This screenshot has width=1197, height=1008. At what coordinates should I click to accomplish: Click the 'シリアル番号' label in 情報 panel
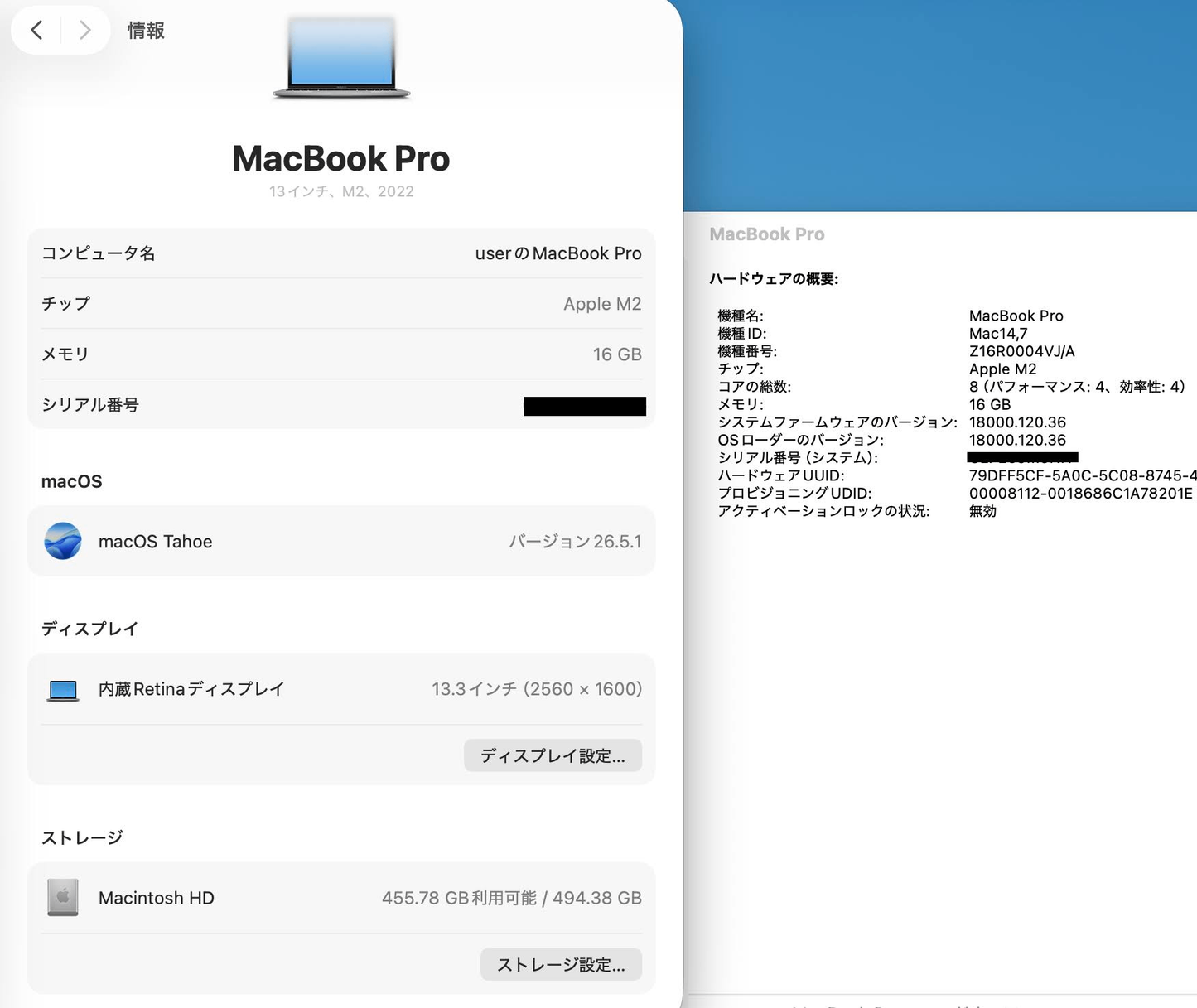click(90, 405)
